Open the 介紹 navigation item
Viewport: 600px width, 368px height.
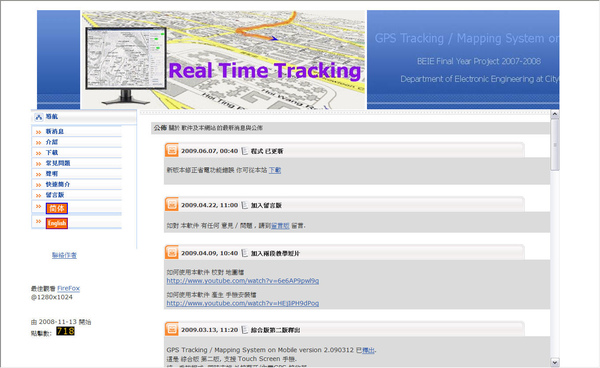(x=52, y=142)
